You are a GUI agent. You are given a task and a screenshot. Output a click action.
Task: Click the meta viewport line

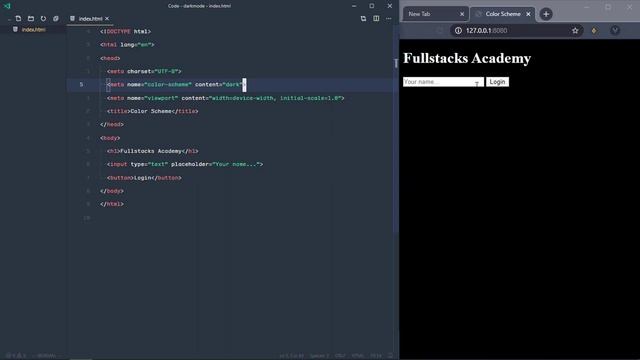click(225, 98)
